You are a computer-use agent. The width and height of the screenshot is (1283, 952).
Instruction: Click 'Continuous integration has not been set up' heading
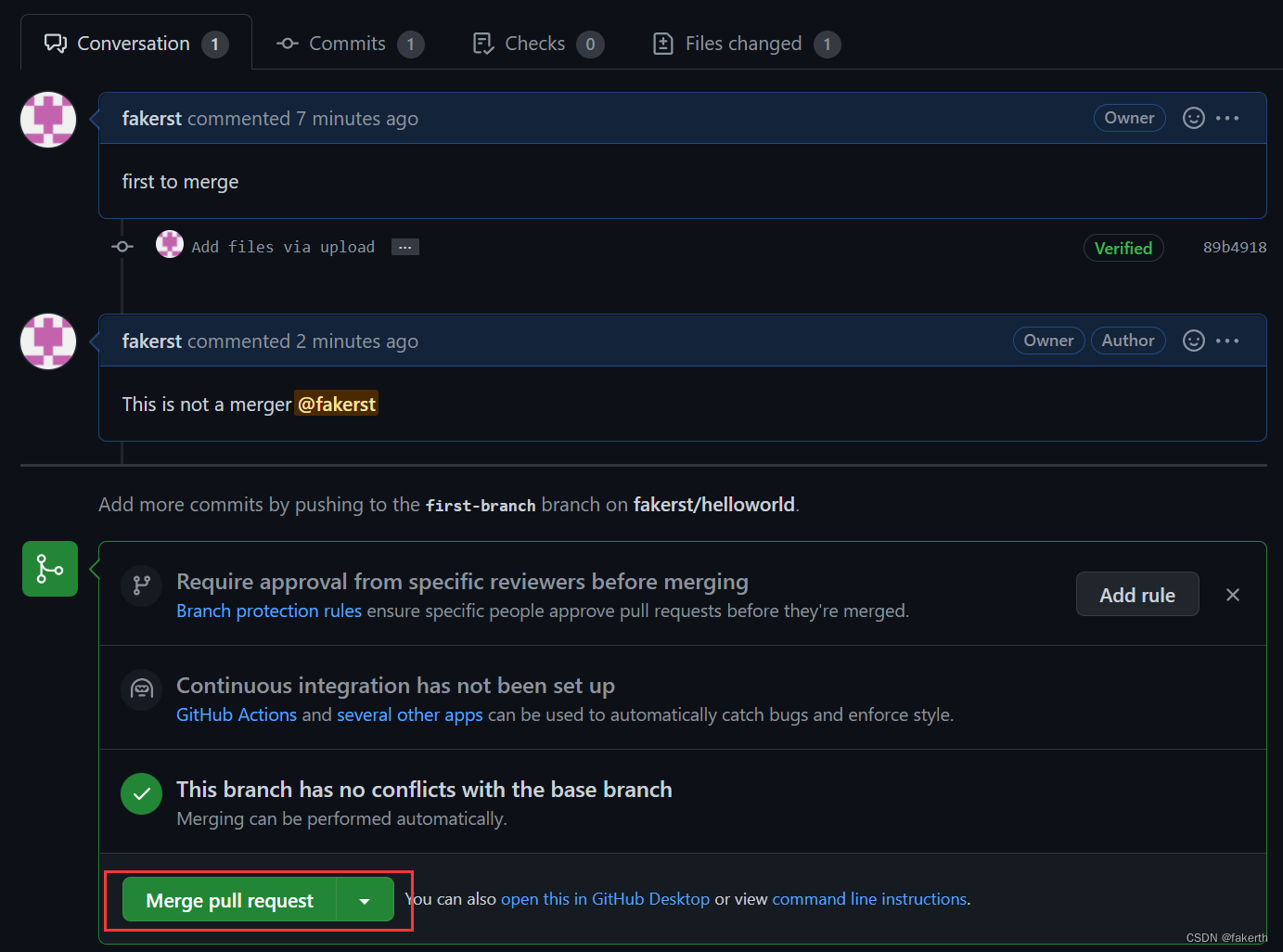coord(395,686)
